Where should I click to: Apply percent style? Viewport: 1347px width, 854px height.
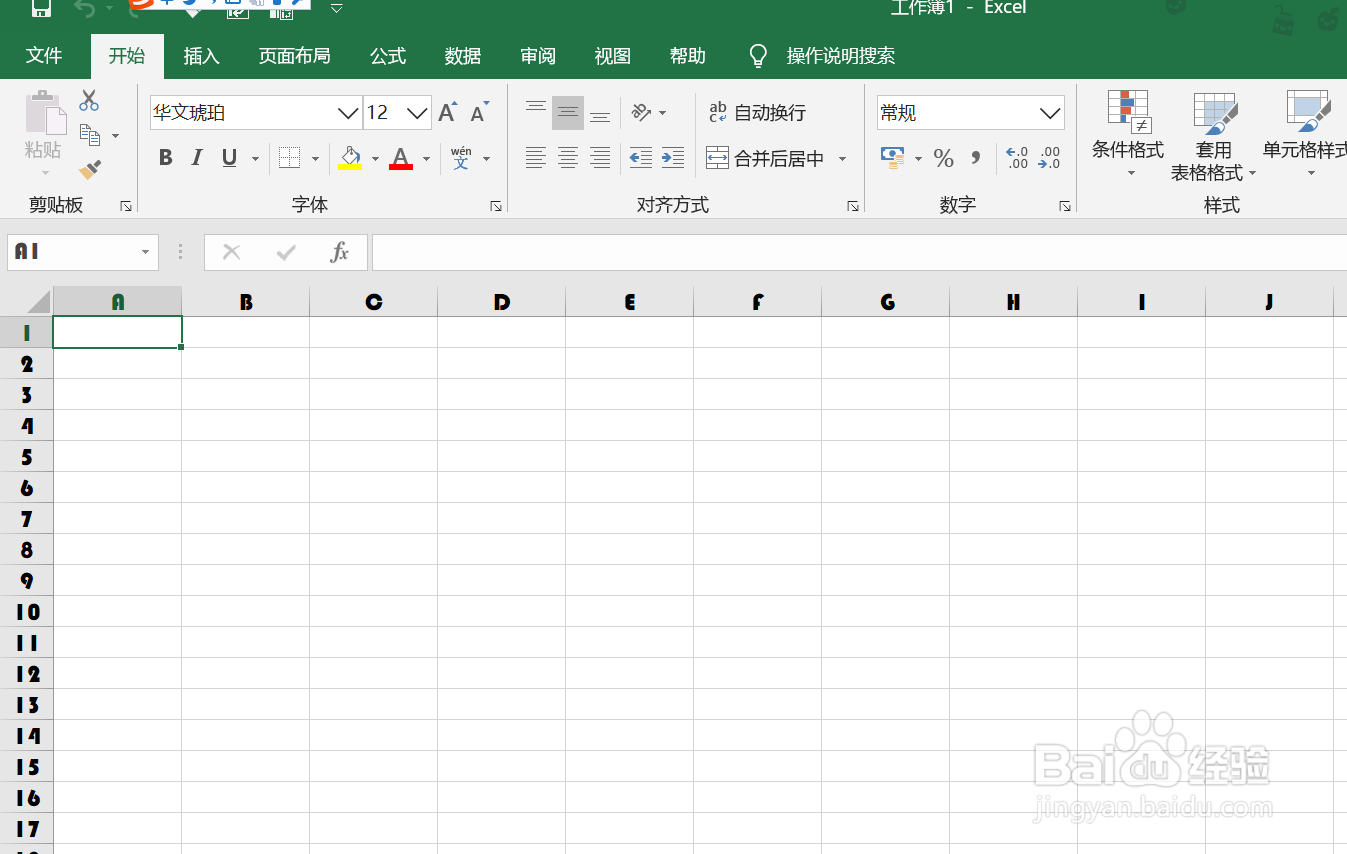click(943, 158)
